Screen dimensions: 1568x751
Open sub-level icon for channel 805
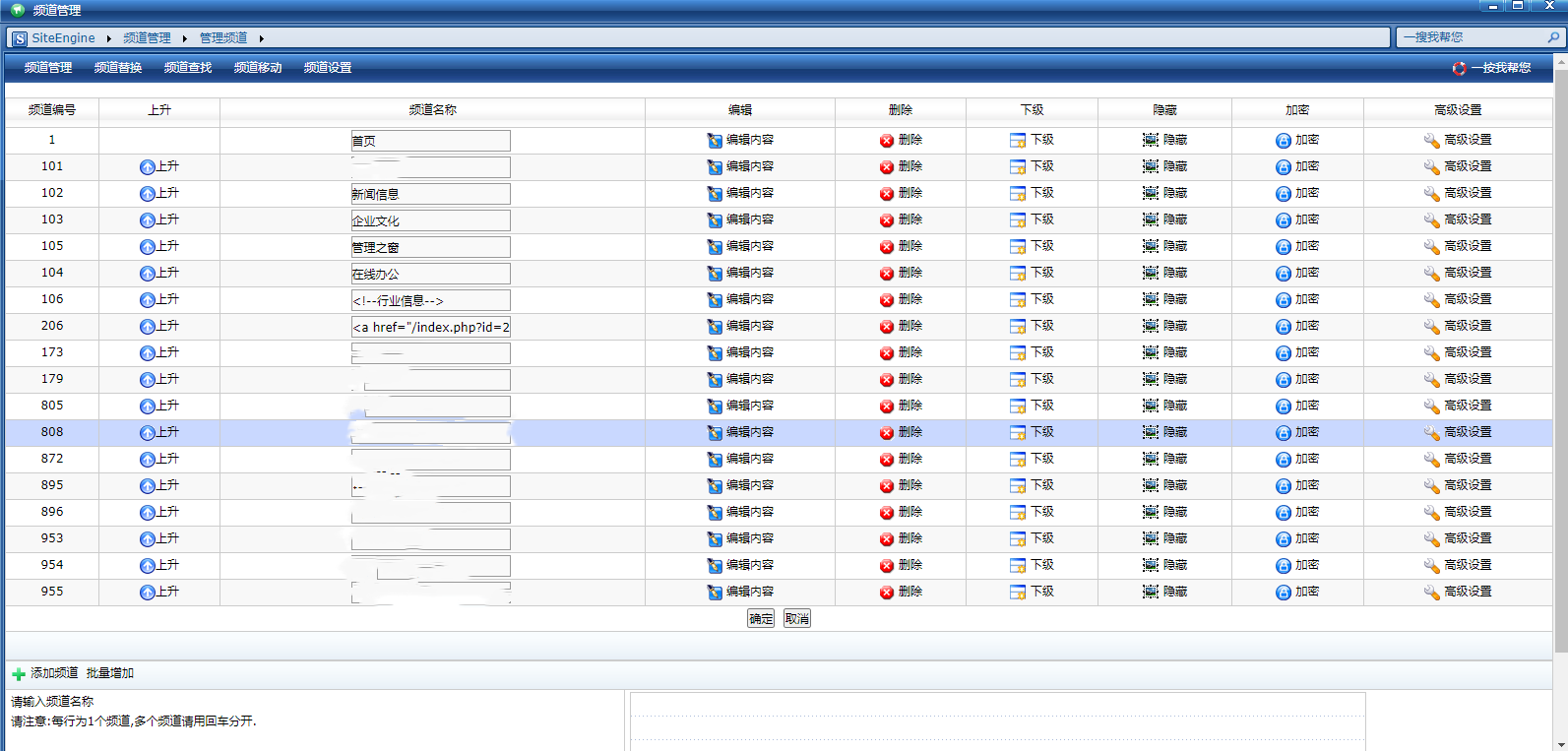(x=1018, y=407)
